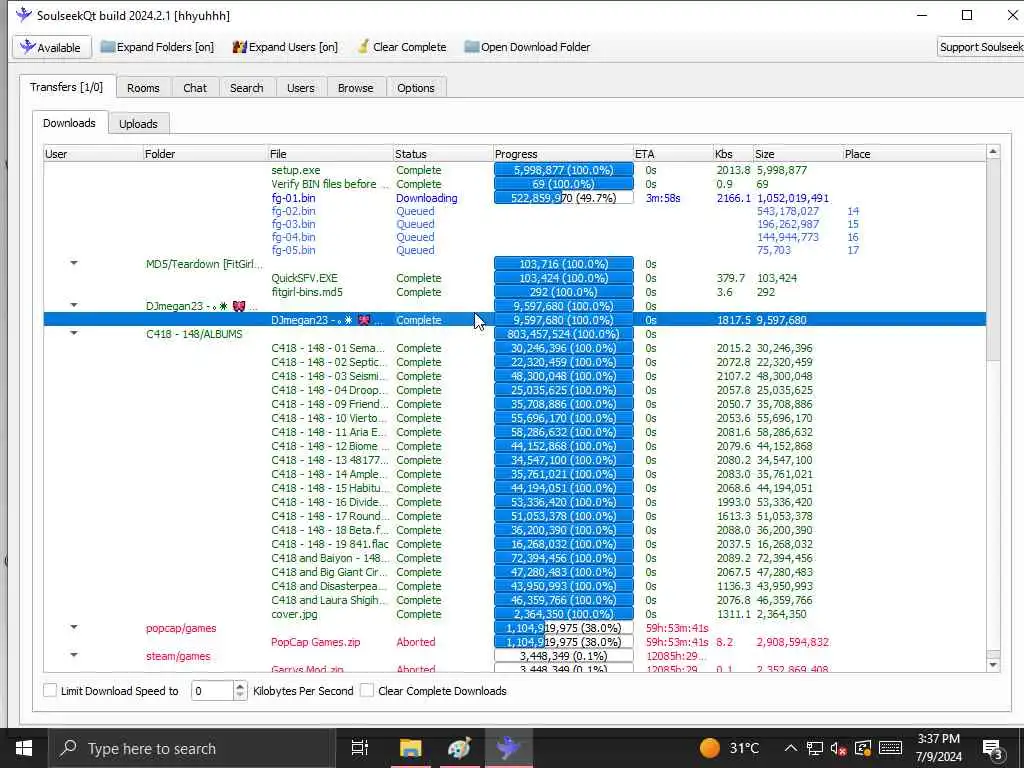Open the weather widget showing 31°C

pyautogui.click(x=729, y=748)
